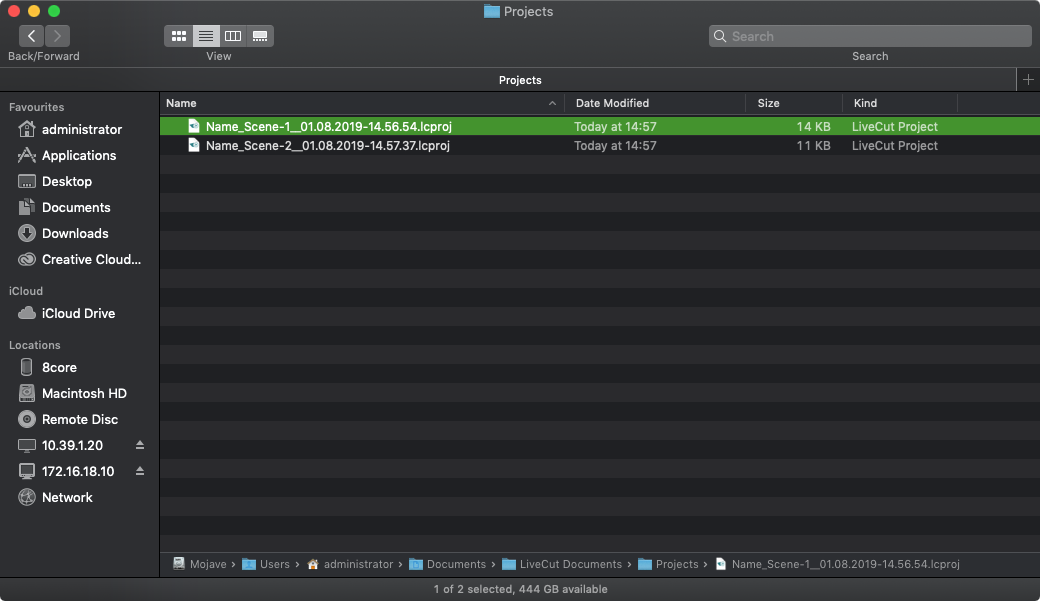Click the iCloud section header
Viewport: 1040px width, 601px height.
26,291
